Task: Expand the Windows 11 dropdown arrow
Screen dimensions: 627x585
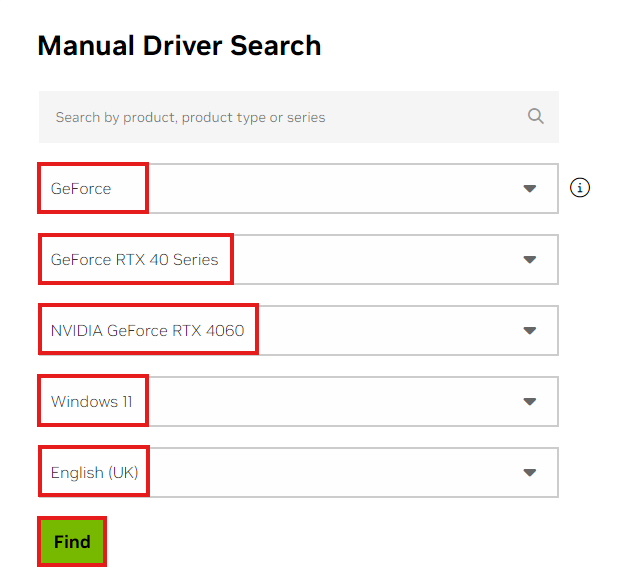Action: 529,401
